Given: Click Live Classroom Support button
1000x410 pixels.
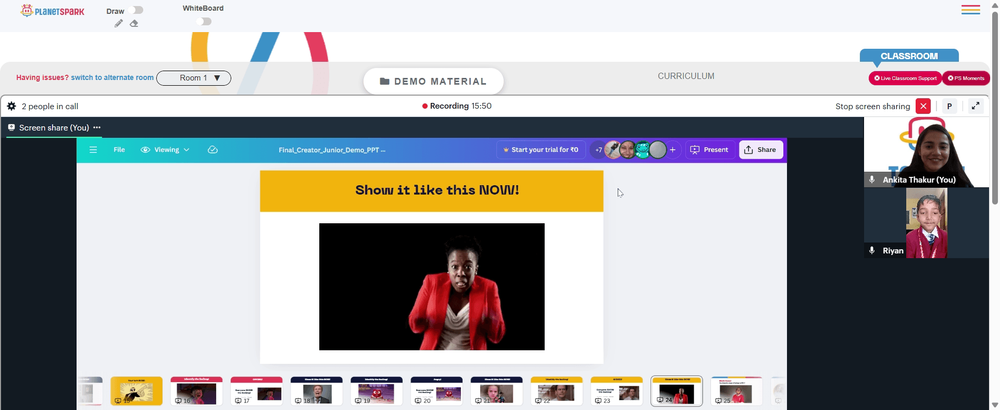Looking at the screenshot, I should 905,78.
